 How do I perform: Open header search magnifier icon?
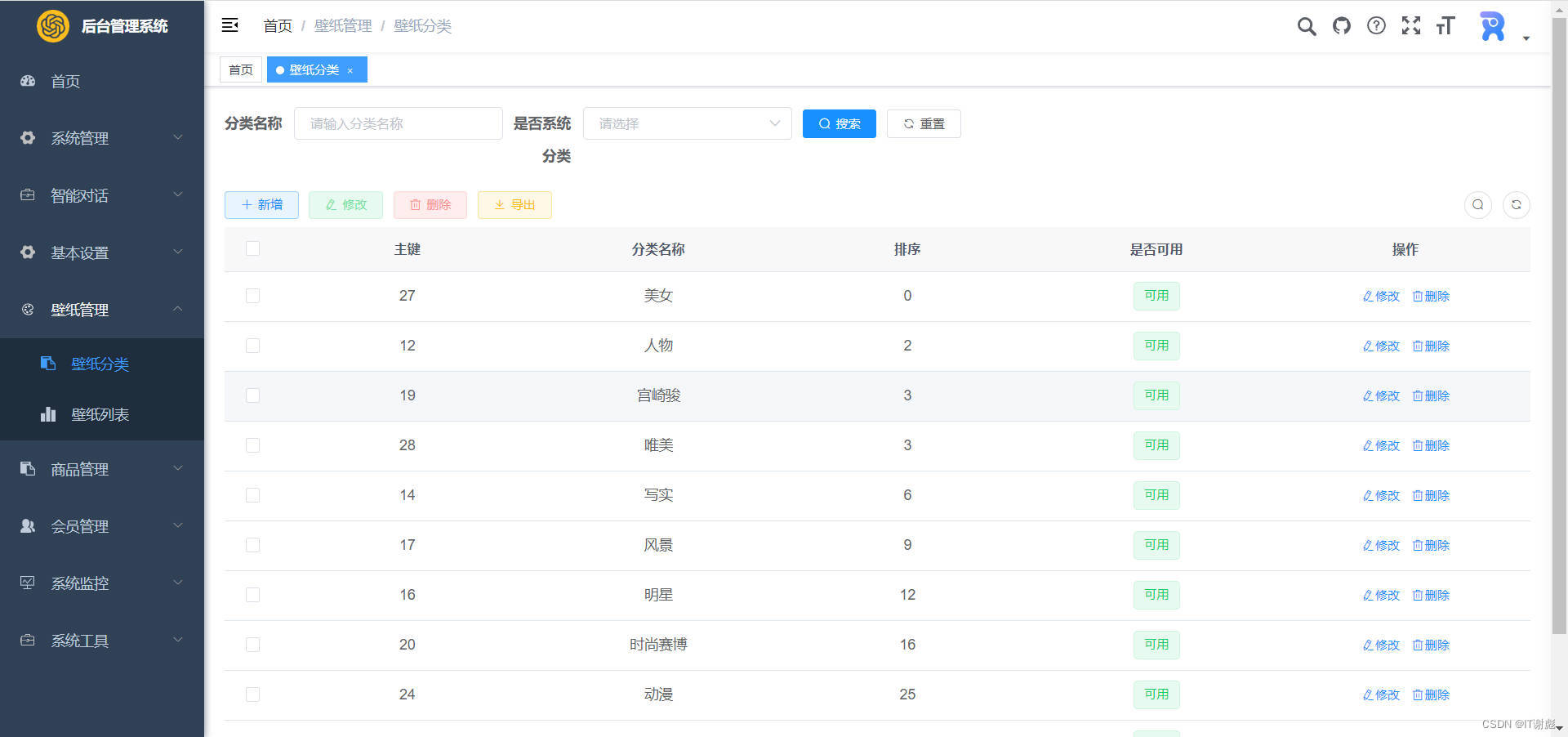click(1307, 26)
